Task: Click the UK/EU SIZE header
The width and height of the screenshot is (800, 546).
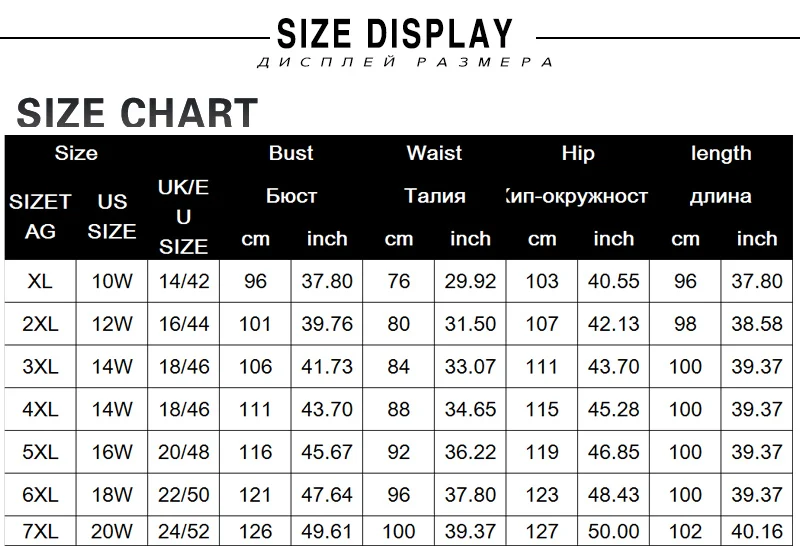Action: click(183, 217)
